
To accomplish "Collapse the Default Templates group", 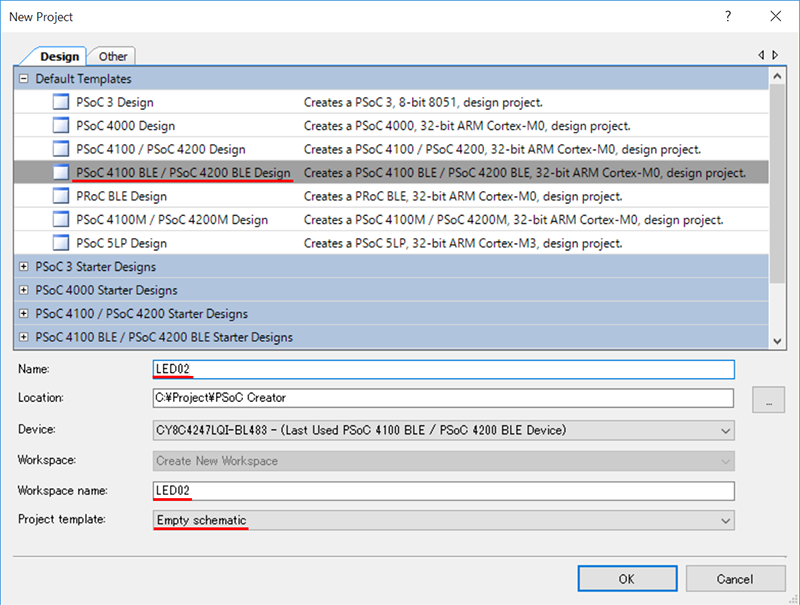I will point(23,79).
